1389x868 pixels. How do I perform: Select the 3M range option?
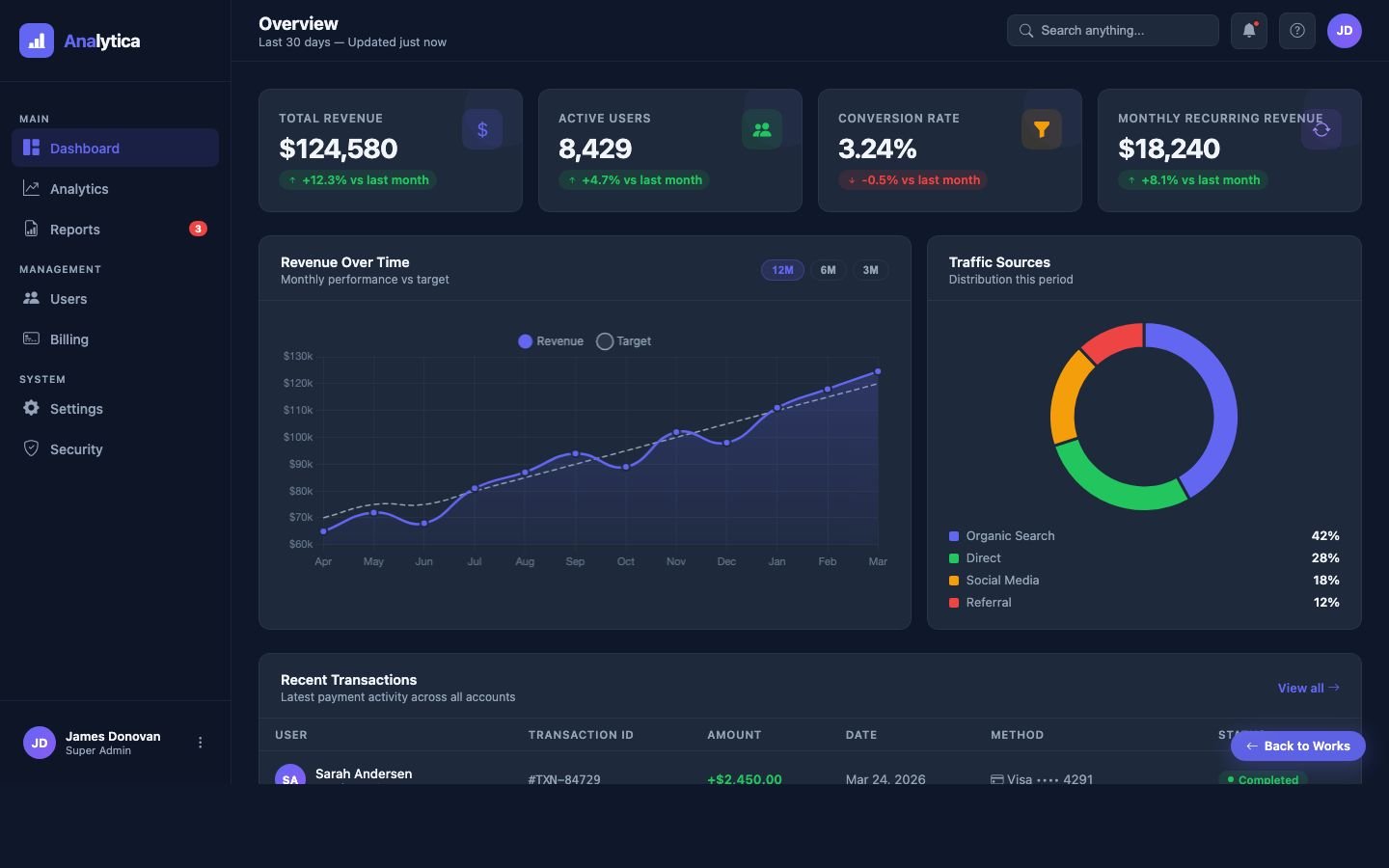click(871, 270)
